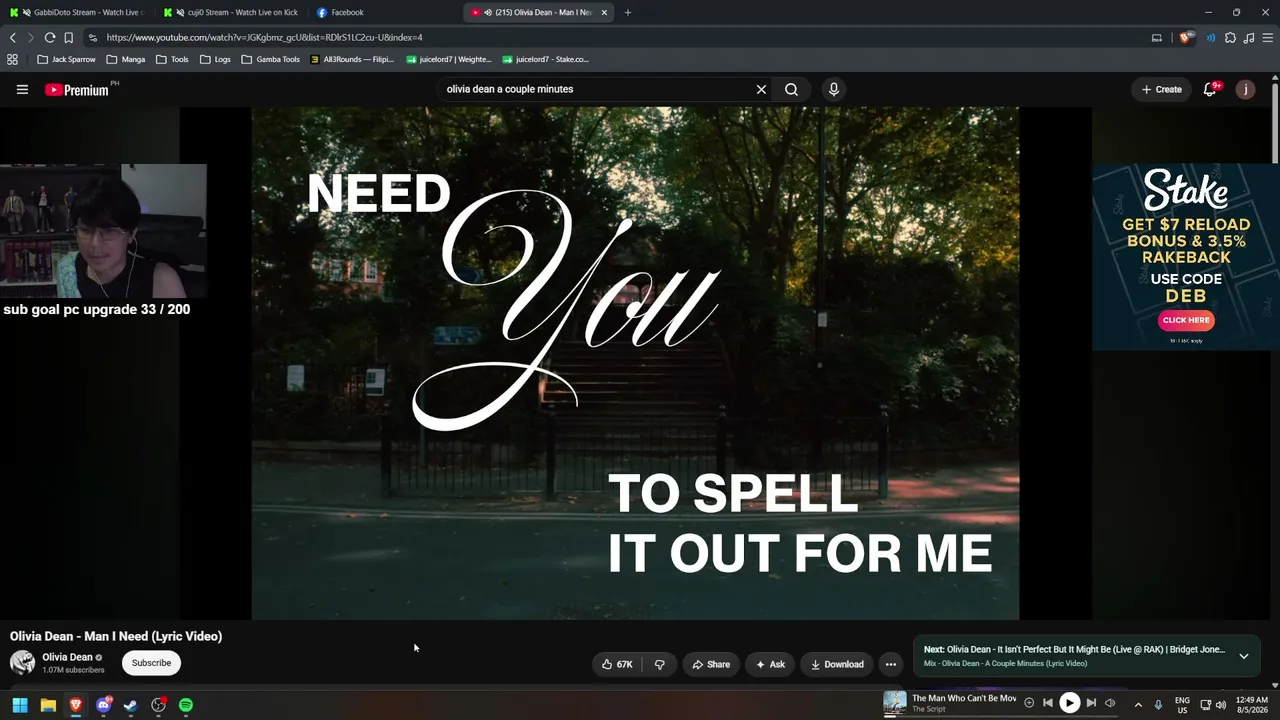Open the YouTube guide hamburger menu

[x=22, y=89]
